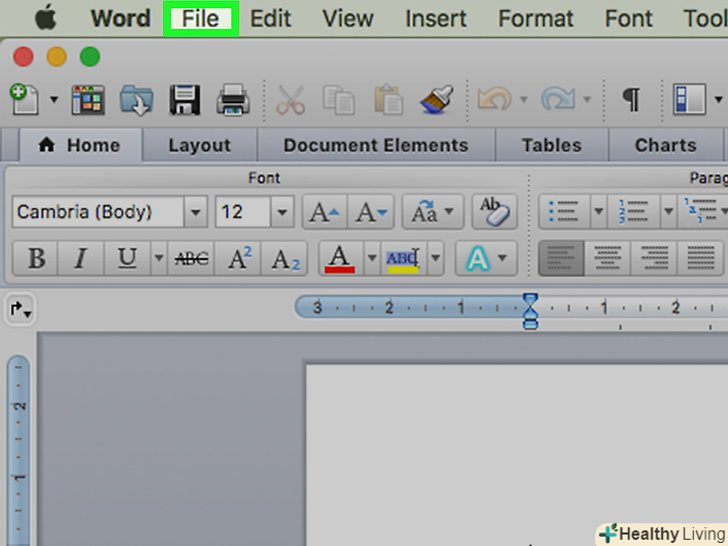Open the New from Template gallery icon
Image resolution: width=728 pixels, height=546 pixels.
(x=88, y=99)
